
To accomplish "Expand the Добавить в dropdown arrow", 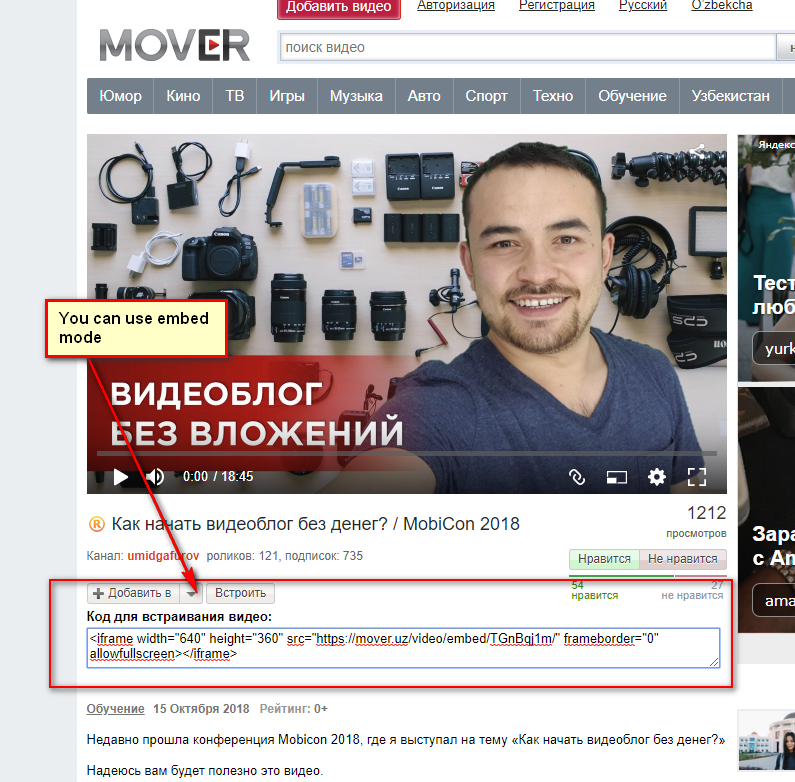I will tap(191, 593).
